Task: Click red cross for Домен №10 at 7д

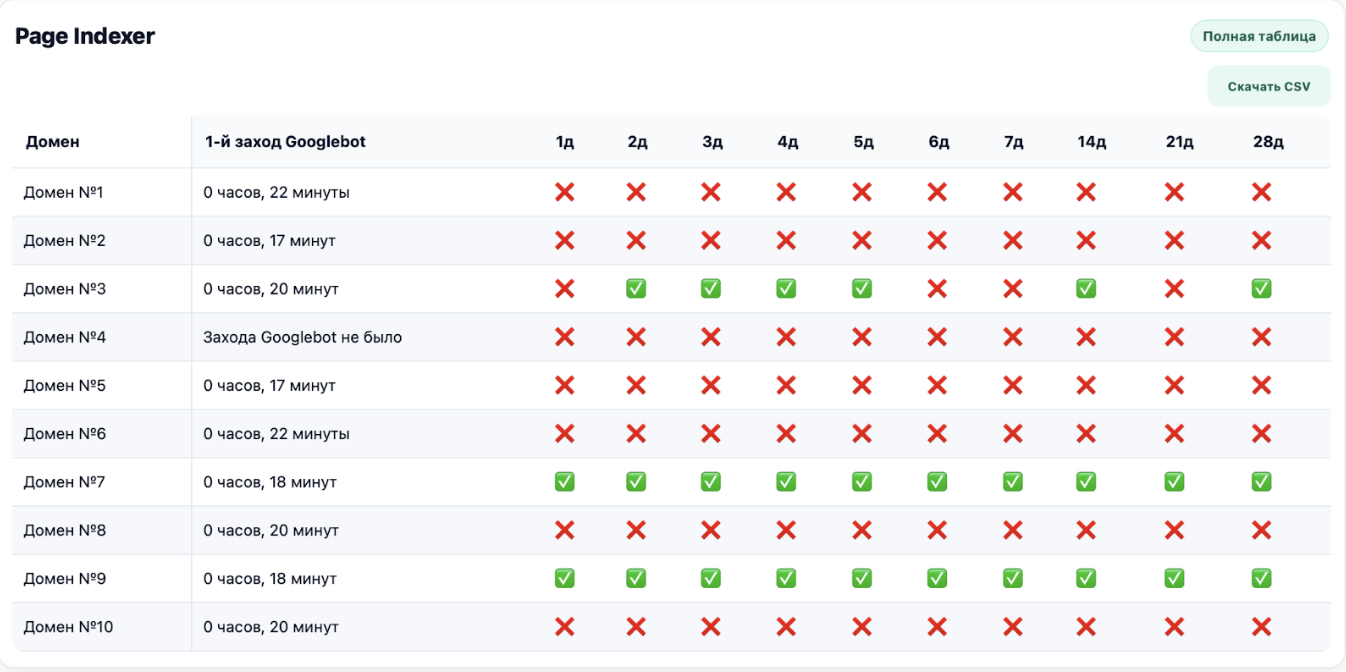Action: coord(1012,627)
